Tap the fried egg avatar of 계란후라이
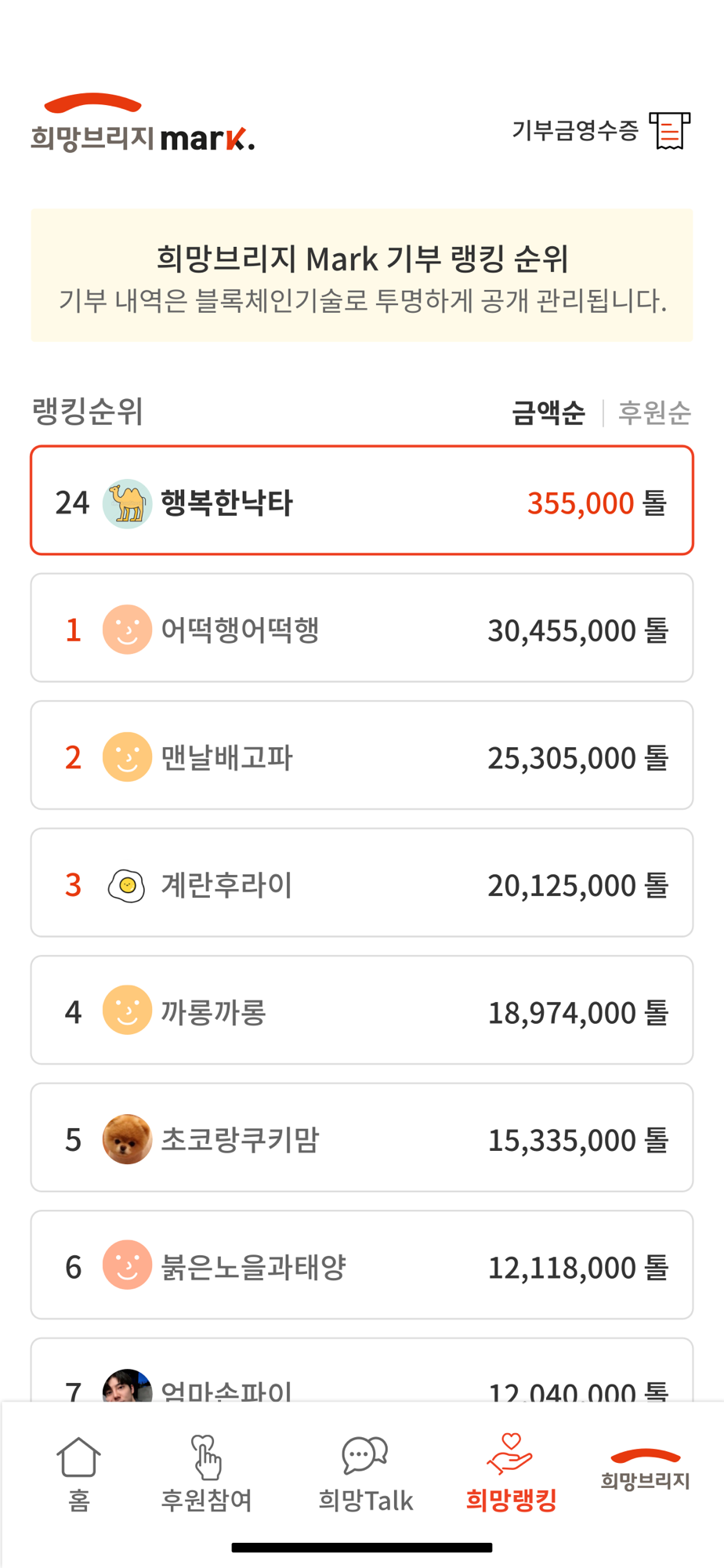 coord(127,885)
